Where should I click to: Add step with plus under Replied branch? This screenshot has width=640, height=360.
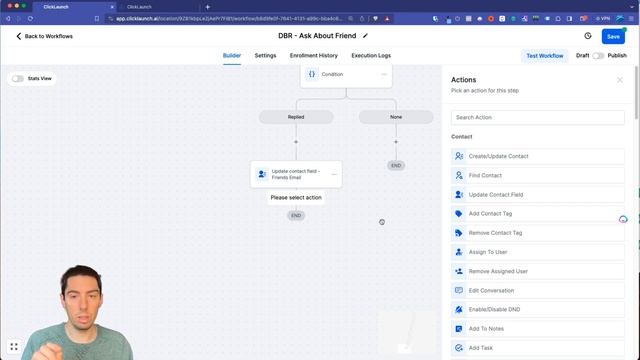click(296, 142)
